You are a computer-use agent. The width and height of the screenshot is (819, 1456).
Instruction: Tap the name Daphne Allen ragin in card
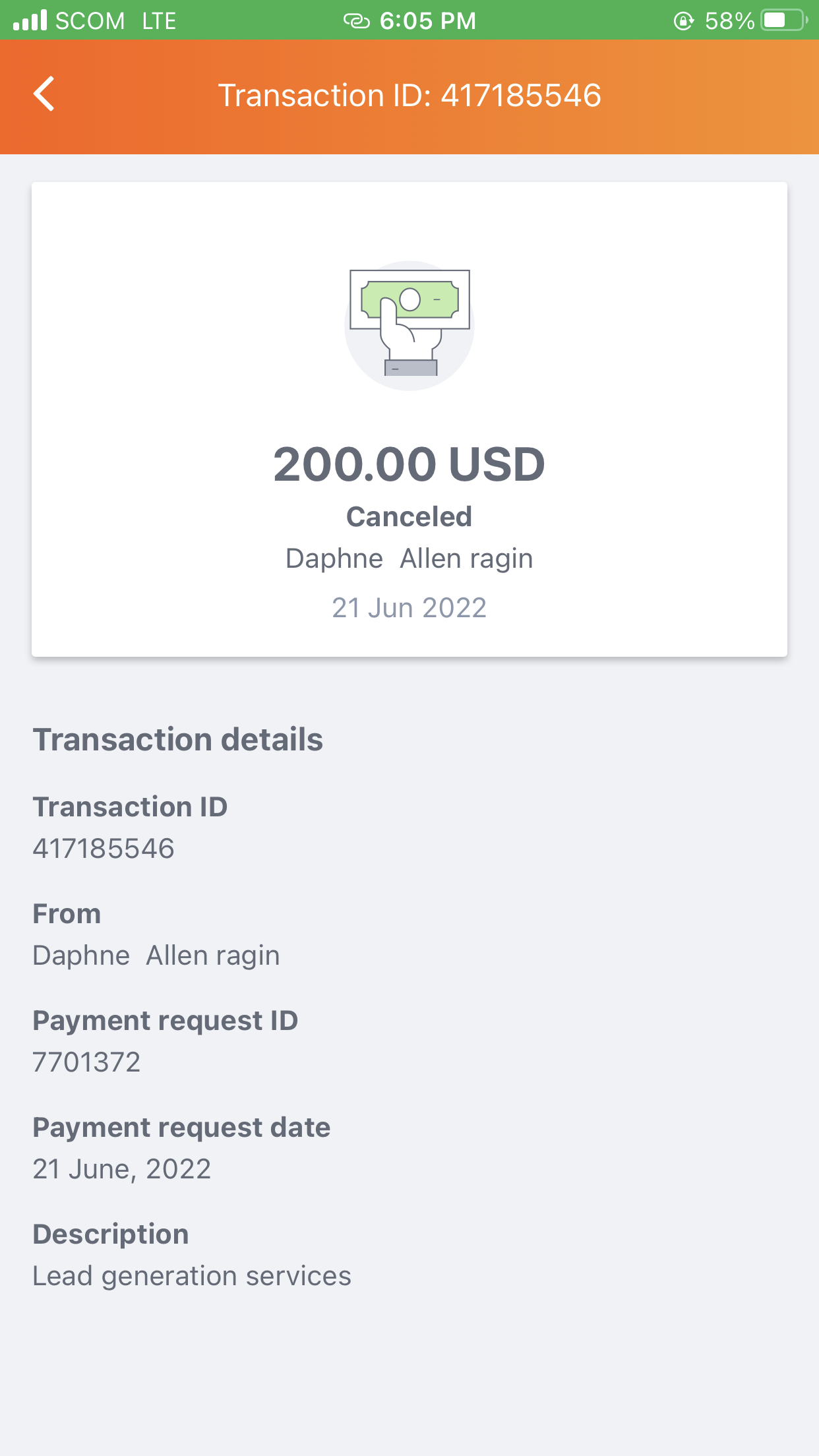point(409,559)
